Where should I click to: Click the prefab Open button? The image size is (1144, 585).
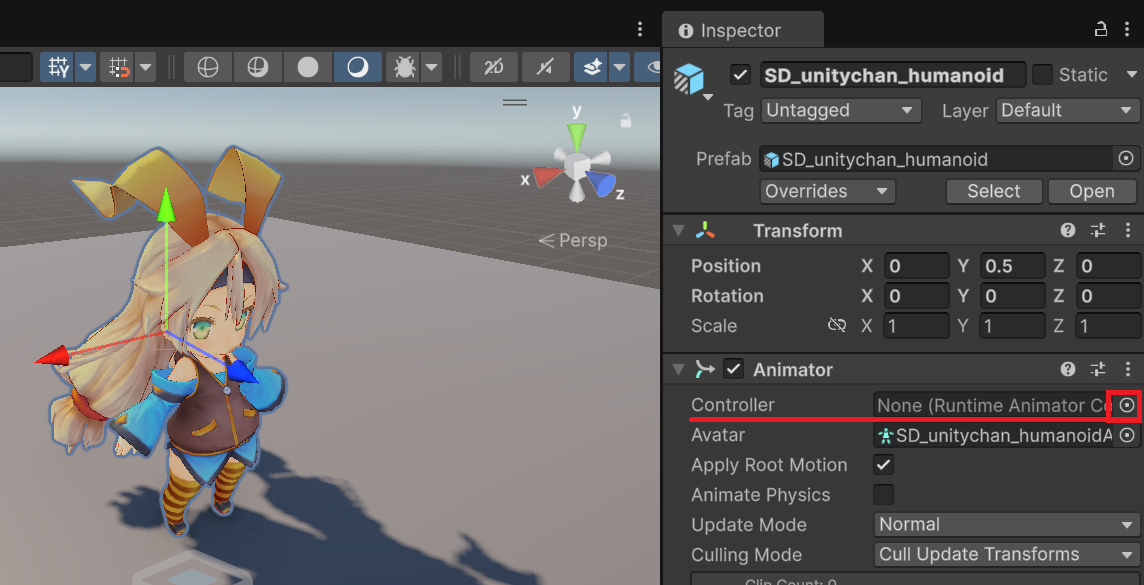click(x=1091, y=191)
